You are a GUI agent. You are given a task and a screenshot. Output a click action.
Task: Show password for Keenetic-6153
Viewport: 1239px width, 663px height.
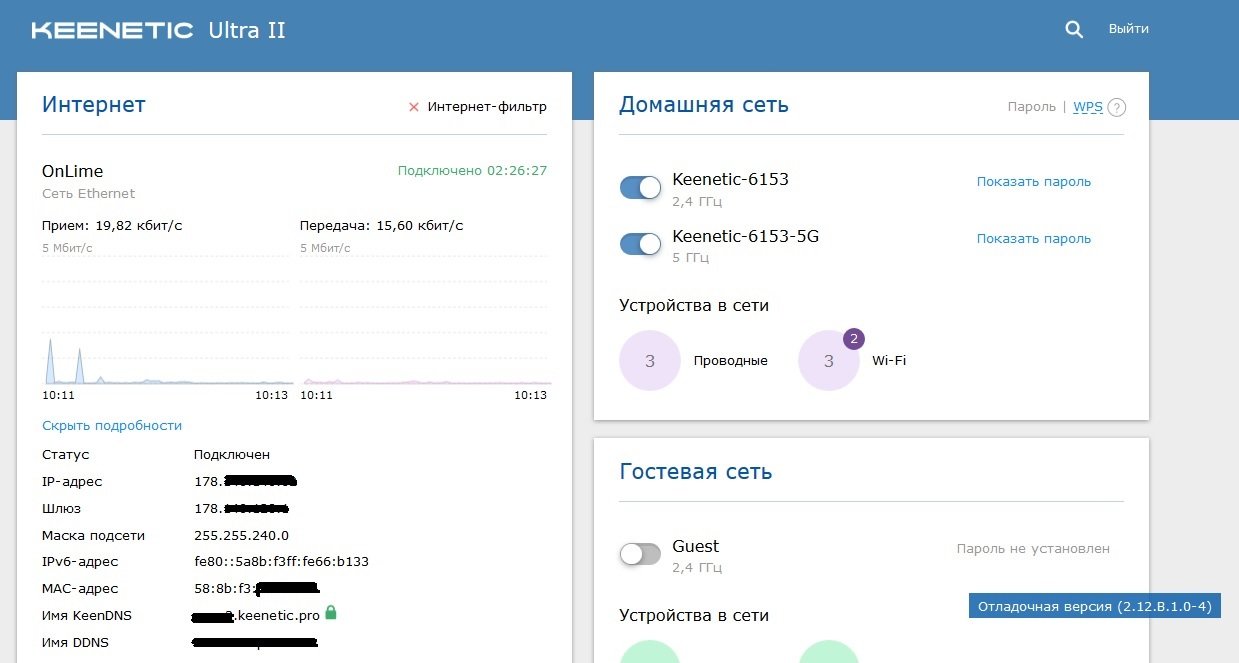1034,182
